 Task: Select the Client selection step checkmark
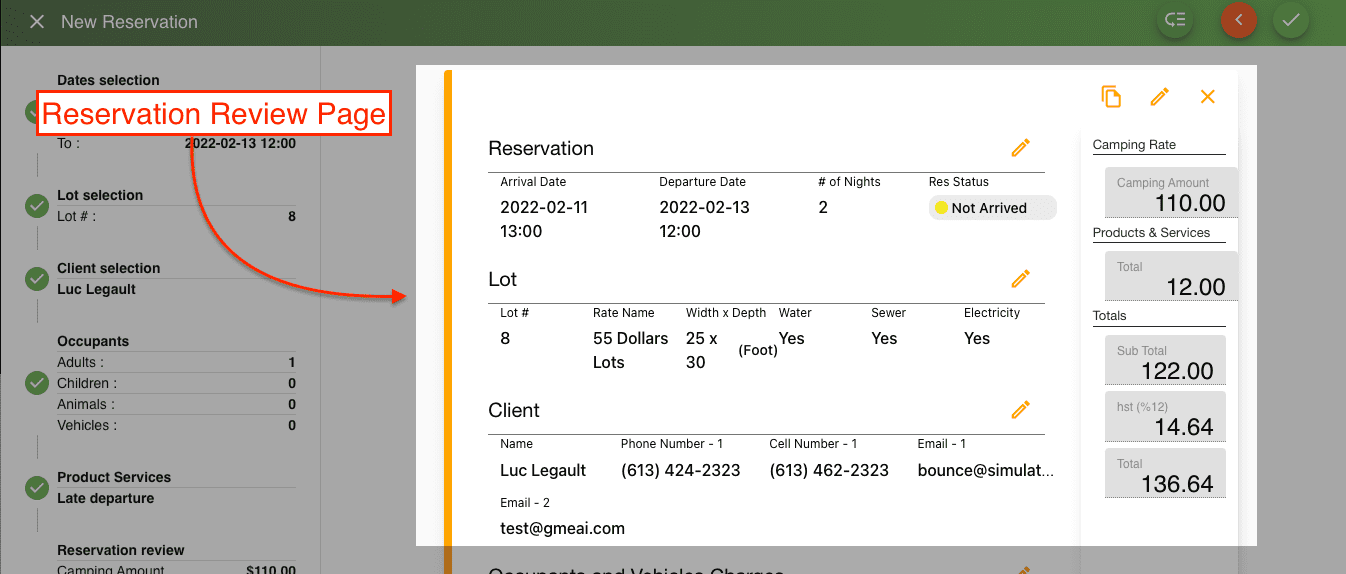pos(37,279)
